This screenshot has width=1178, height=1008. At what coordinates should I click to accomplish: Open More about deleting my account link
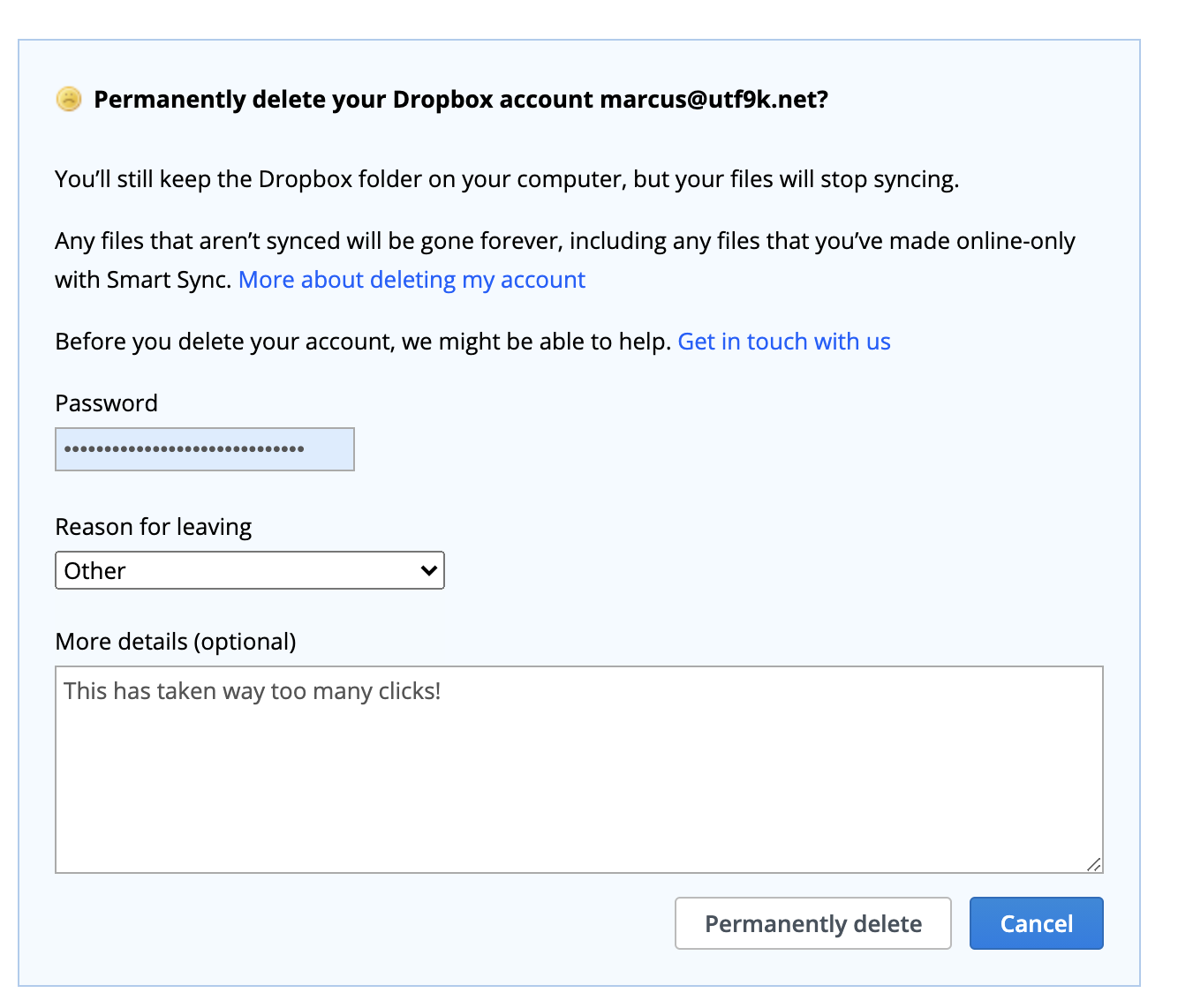pos(412,280)
